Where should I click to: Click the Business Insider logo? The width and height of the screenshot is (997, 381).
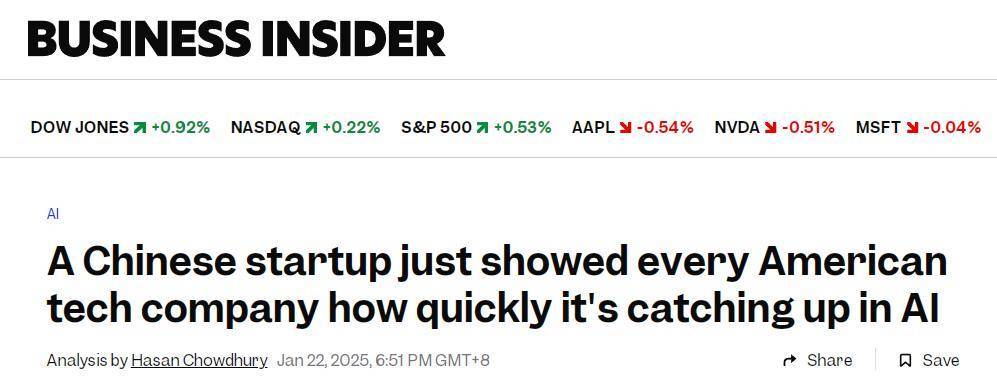[236, 38]
